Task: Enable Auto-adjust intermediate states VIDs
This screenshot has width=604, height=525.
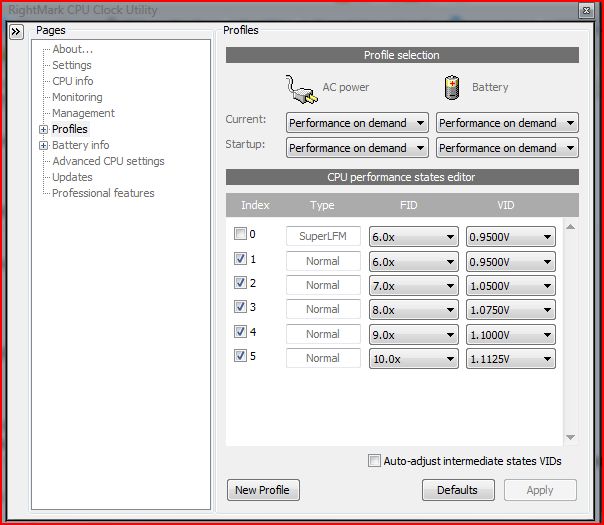Action: point(374,461)
